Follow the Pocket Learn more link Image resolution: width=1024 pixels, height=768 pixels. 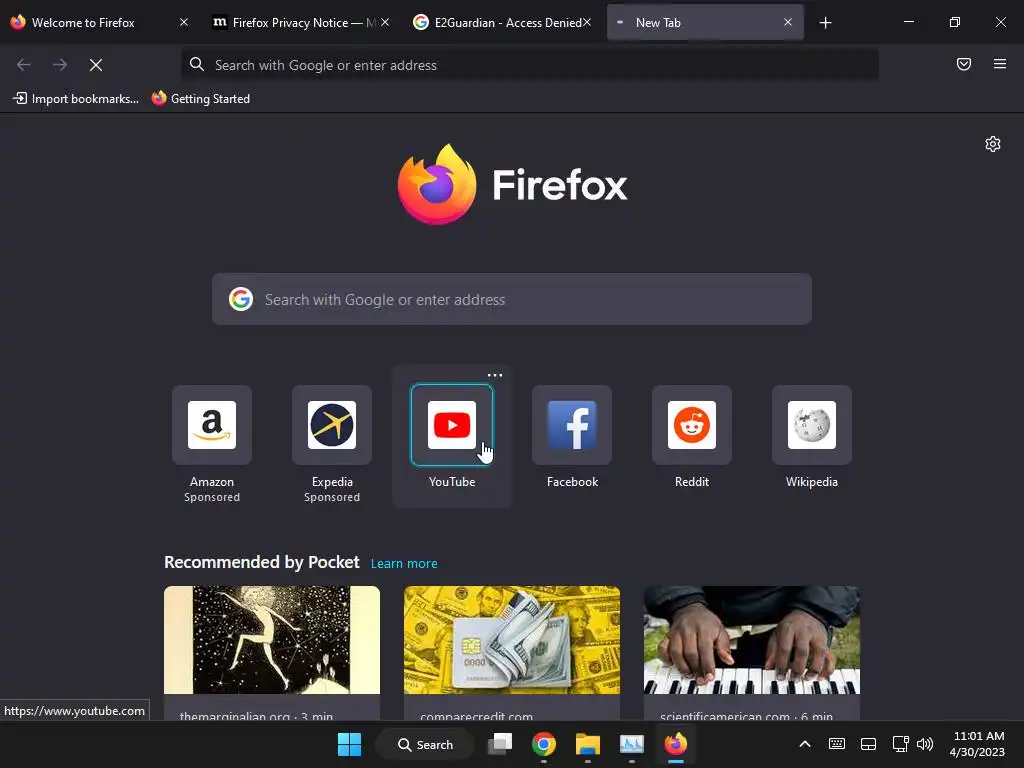(404, 564)
